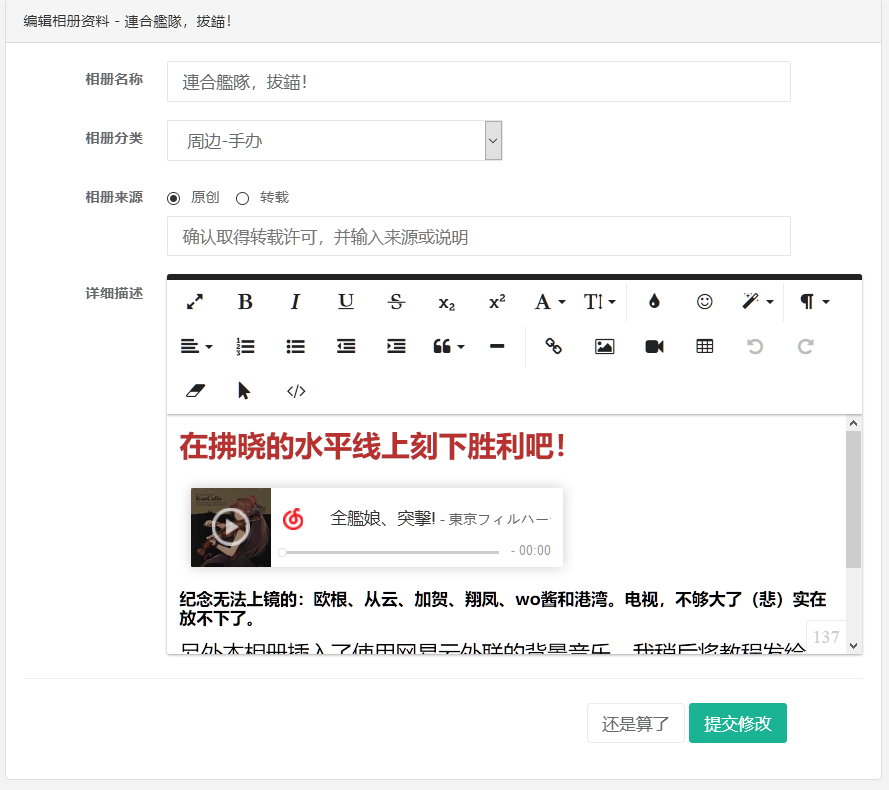Open the 相册分类 category dropdown
The height and width of the screenshot is (790, 889).
(x=334, y=141)
